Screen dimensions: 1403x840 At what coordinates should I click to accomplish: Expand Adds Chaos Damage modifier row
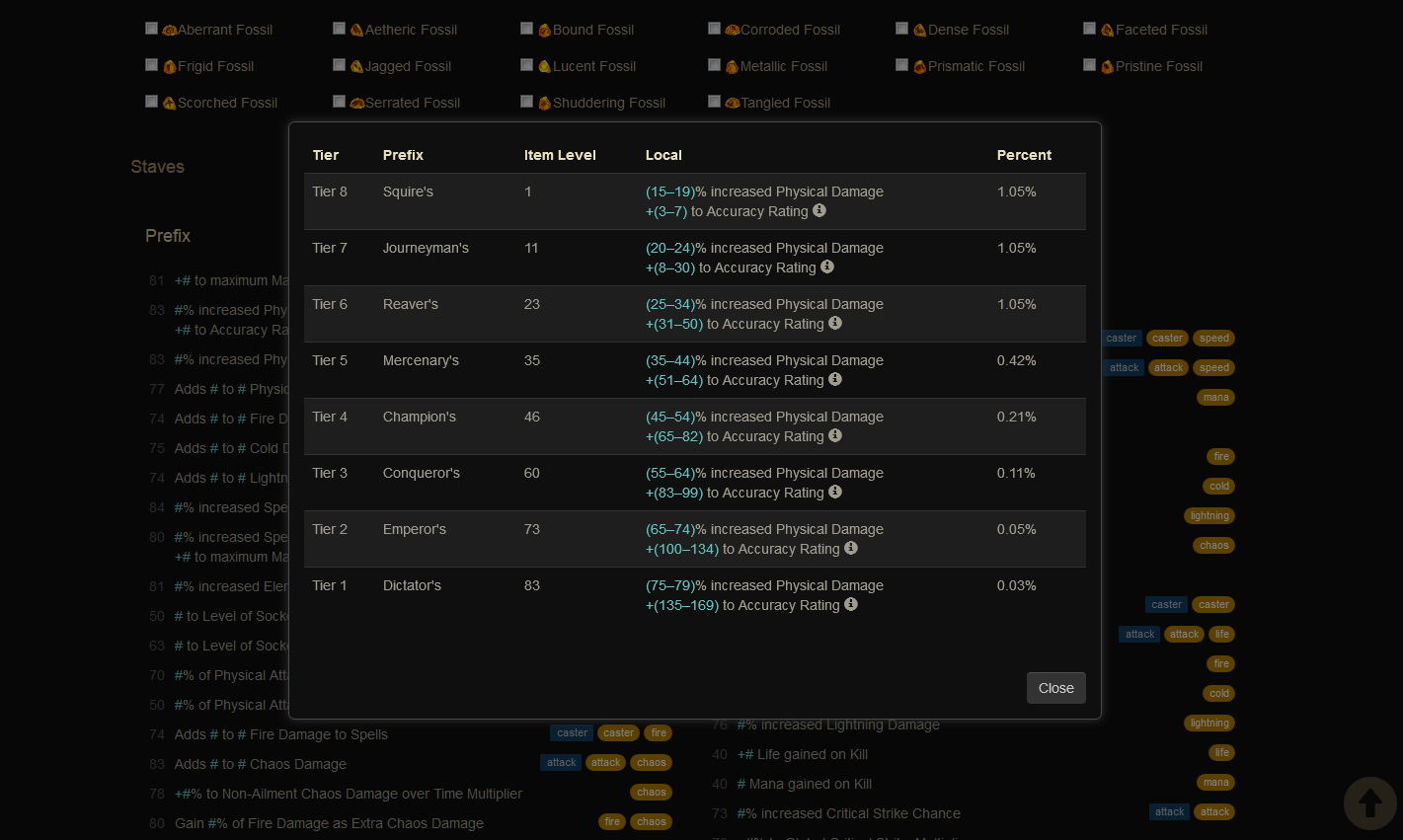coord(261,764)
